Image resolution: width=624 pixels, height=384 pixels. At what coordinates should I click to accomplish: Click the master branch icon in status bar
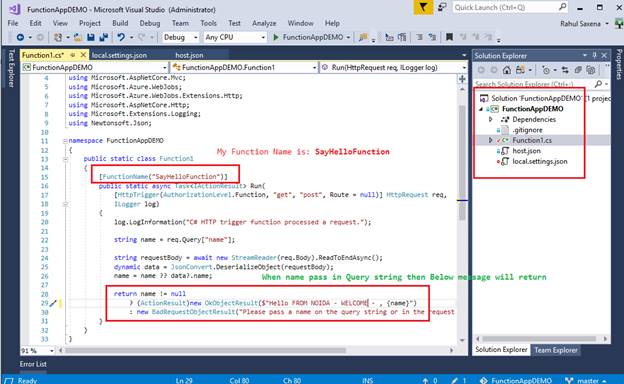pyautogui.click(x=569, y=380)
